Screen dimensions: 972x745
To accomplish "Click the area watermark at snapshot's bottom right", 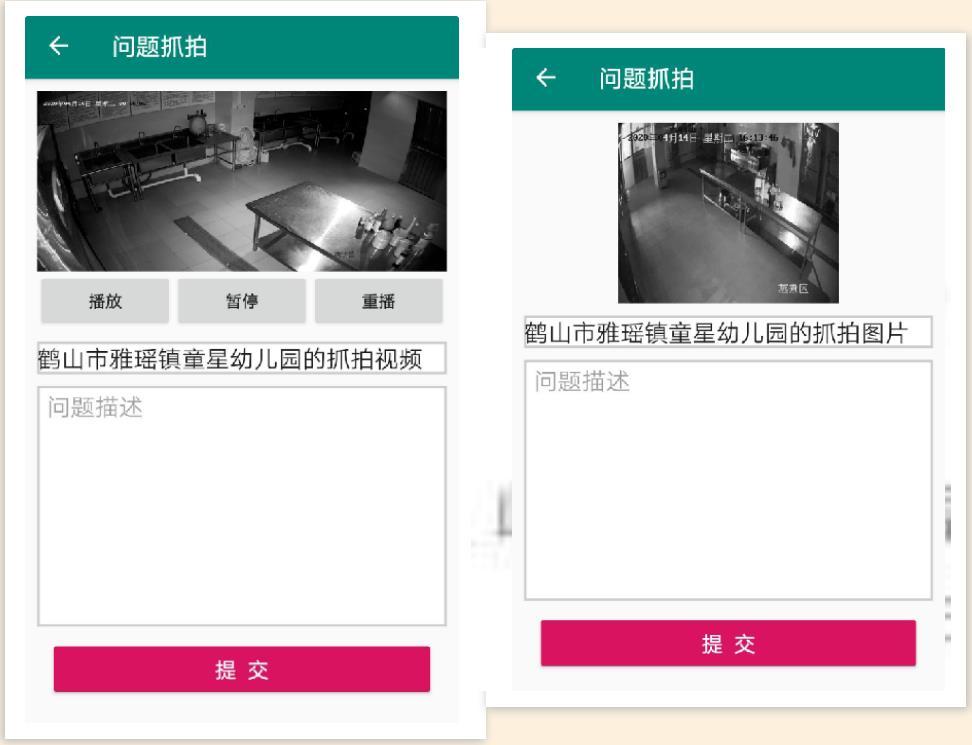I will [805, 289].
